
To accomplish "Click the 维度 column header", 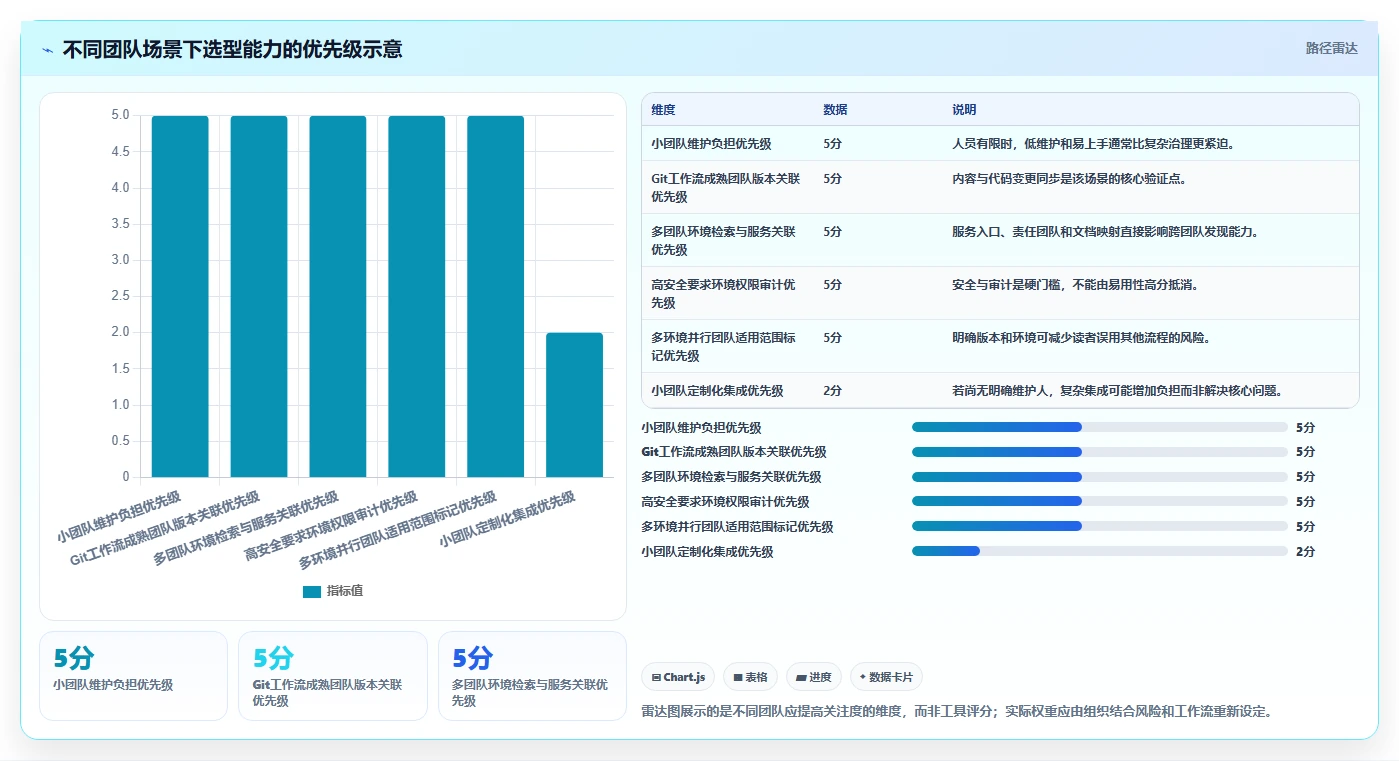I will pos(663,110).
